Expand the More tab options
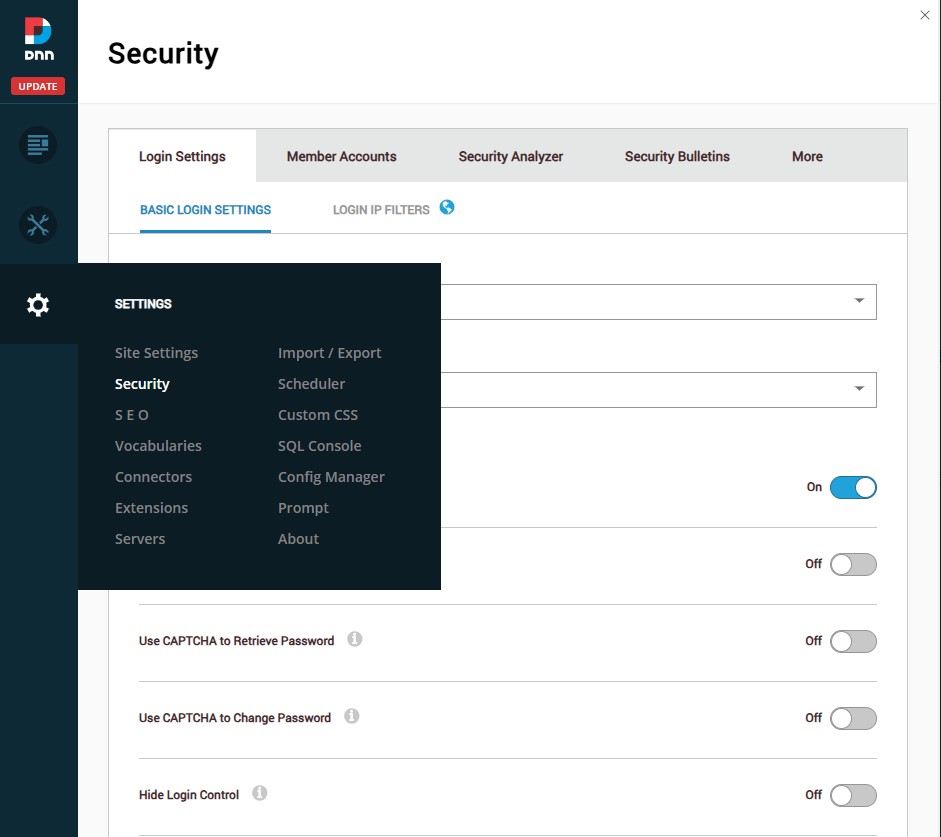 tap(806, 156)
